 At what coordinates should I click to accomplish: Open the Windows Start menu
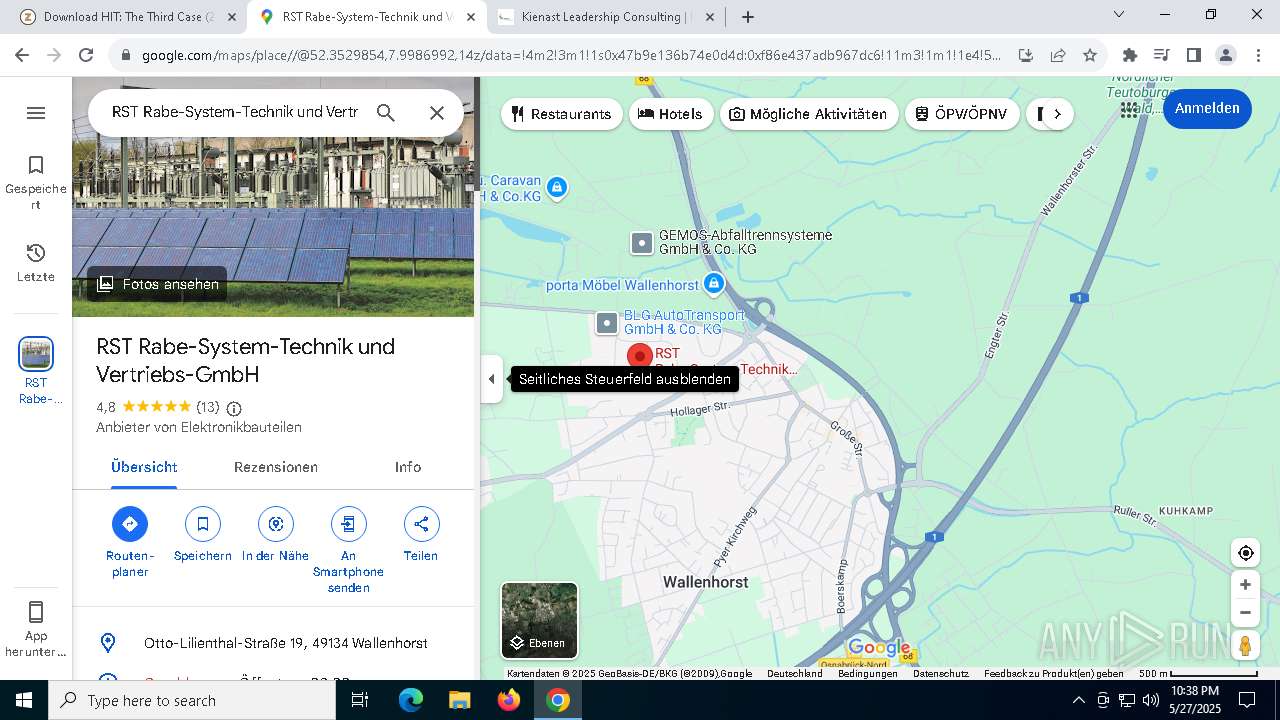pyautogui.click(x=24, y=700)
